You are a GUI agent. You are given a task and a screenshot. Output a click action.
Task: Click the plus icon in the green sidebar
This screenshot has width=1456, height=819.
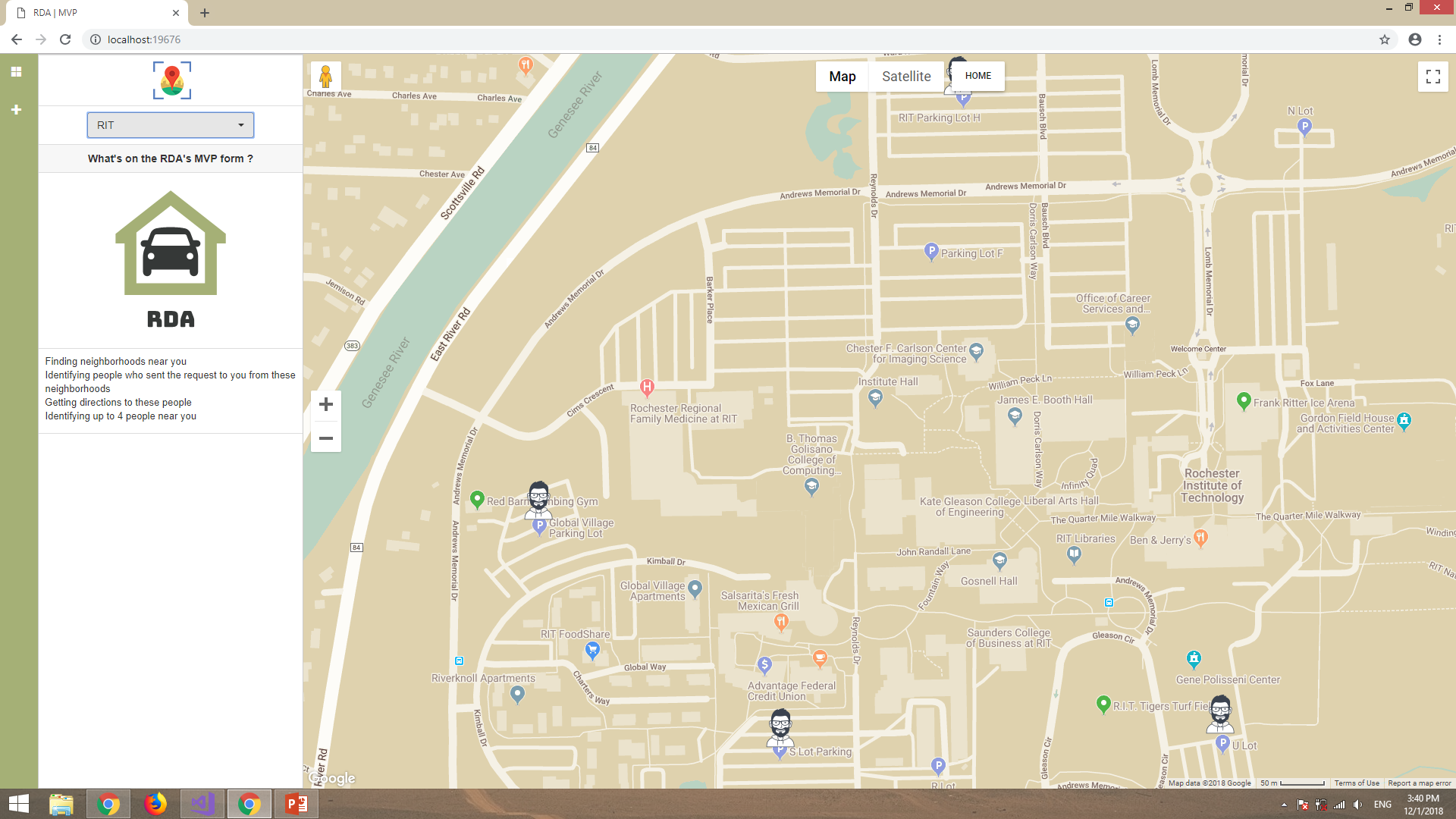(x=16, y=110)
